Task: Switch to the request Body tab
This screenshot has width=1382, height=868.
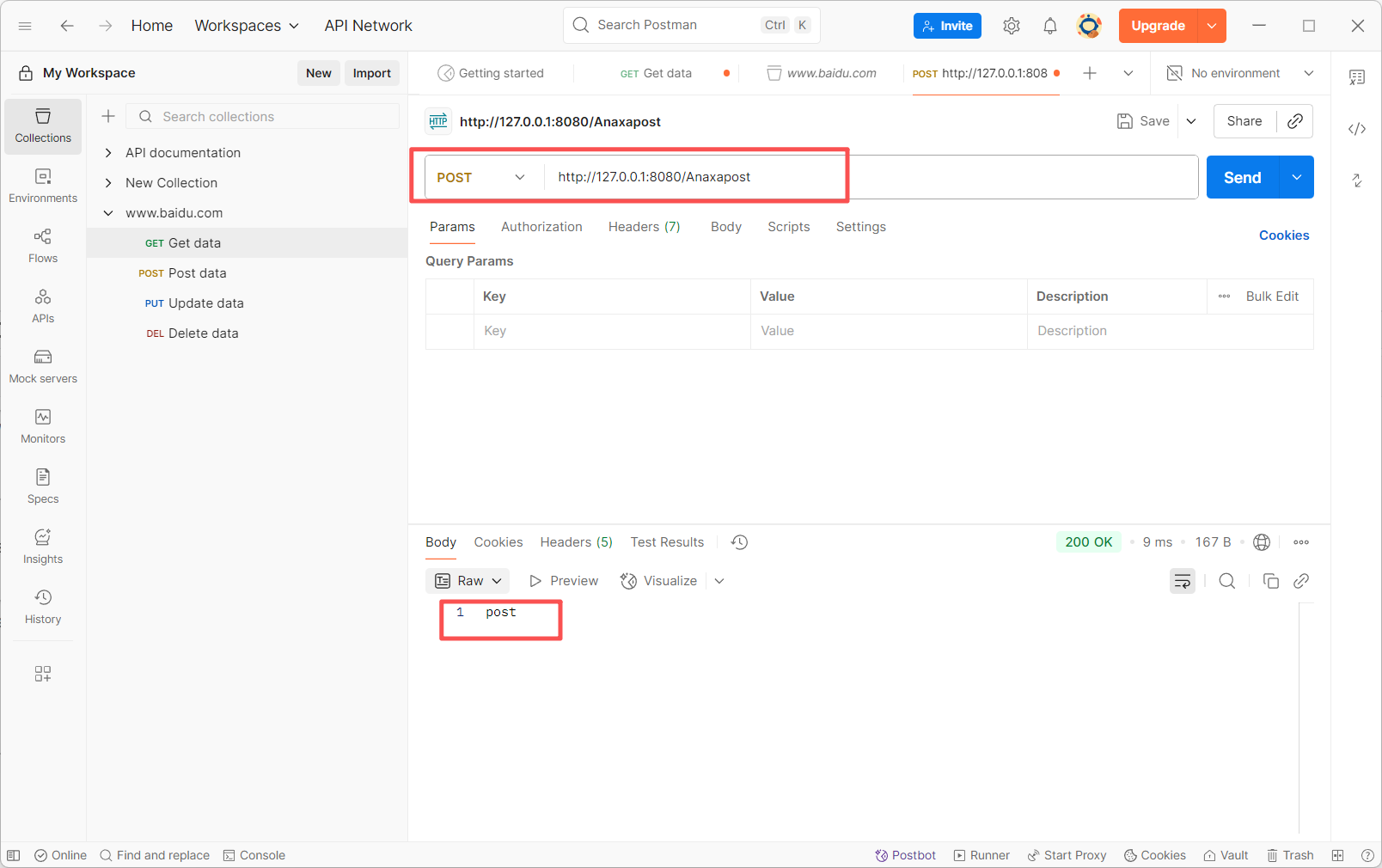Action: click(726, 227)
